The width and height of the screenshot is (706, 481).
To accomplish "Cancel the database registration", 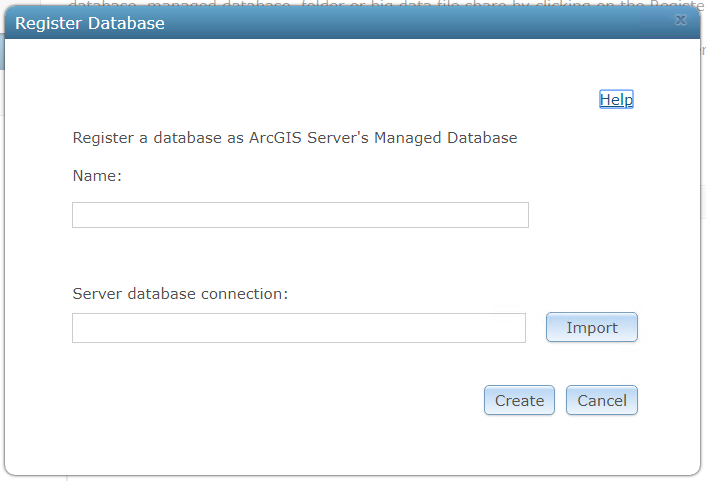I will coord(602,401).
